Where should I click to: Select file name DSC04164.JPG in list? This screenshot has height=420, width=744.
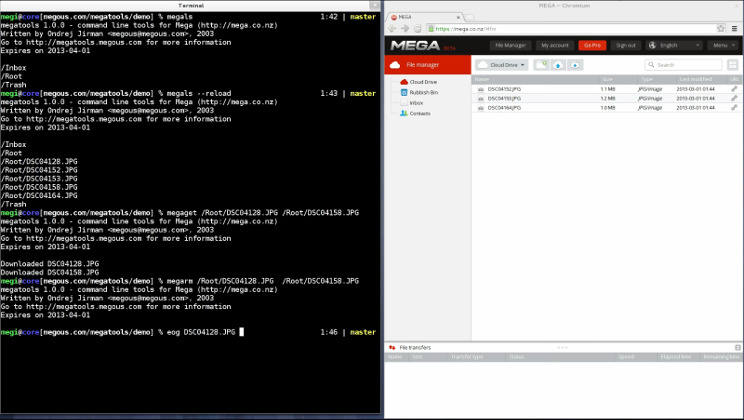point(504,108)
